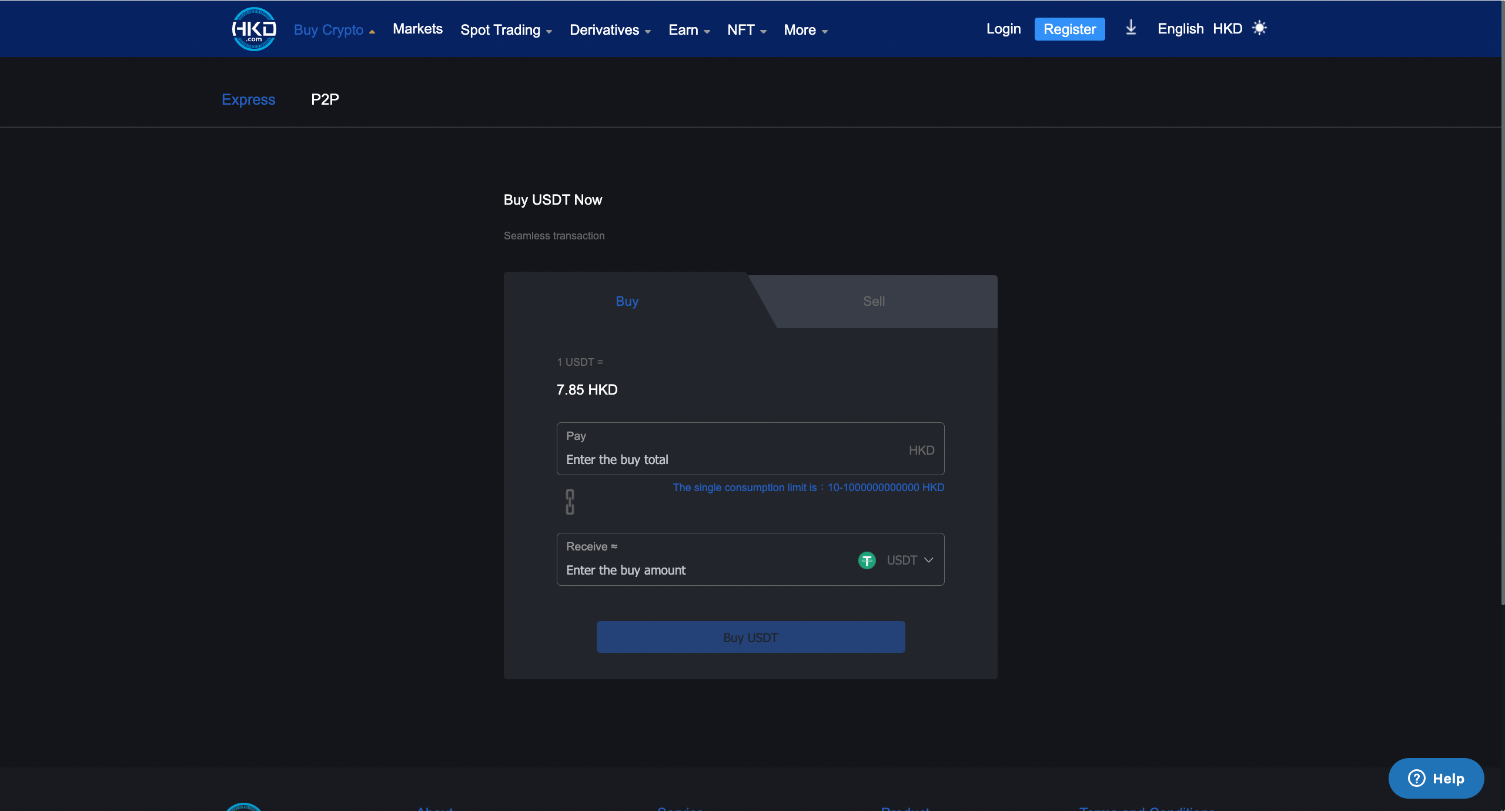Screen dimensions: 1505x811
Task: Expand the More menu
Action: (806, 30)
